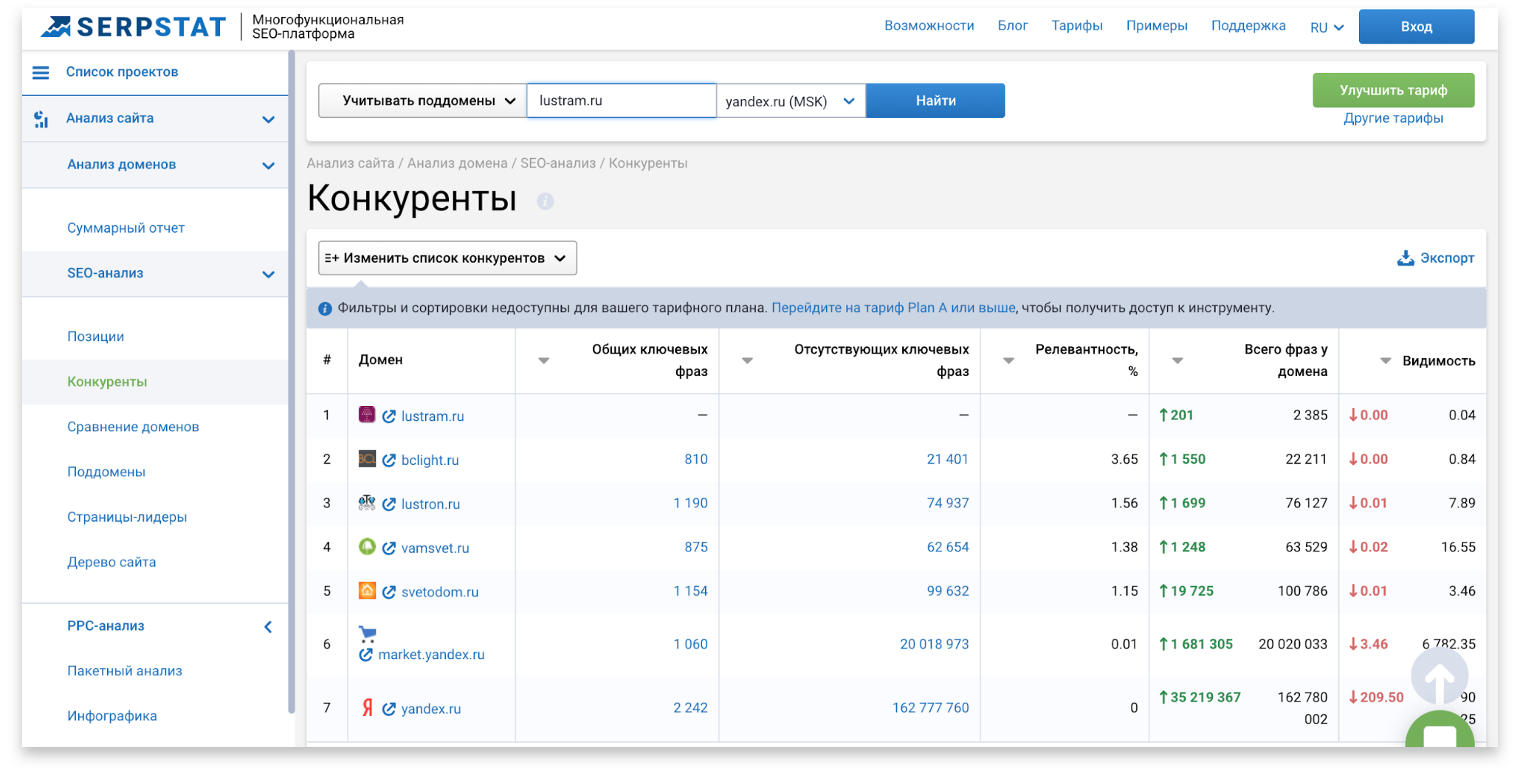Expand the PPC-анализ section chevron
Screen dimensions: 1520x784
268,627
